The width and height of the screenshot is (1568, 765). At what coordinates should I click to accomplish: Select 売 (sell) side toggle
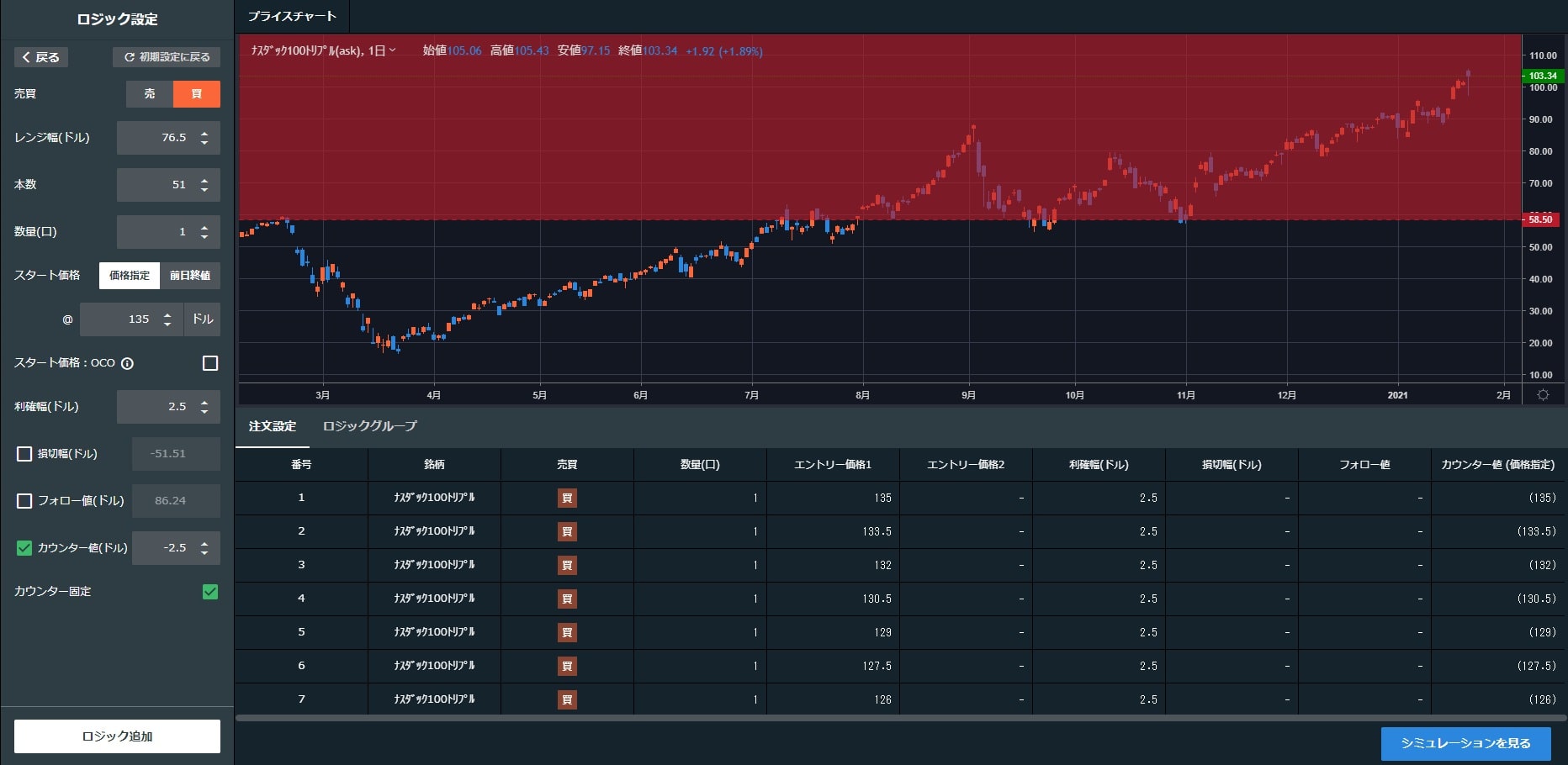[150, 94]
